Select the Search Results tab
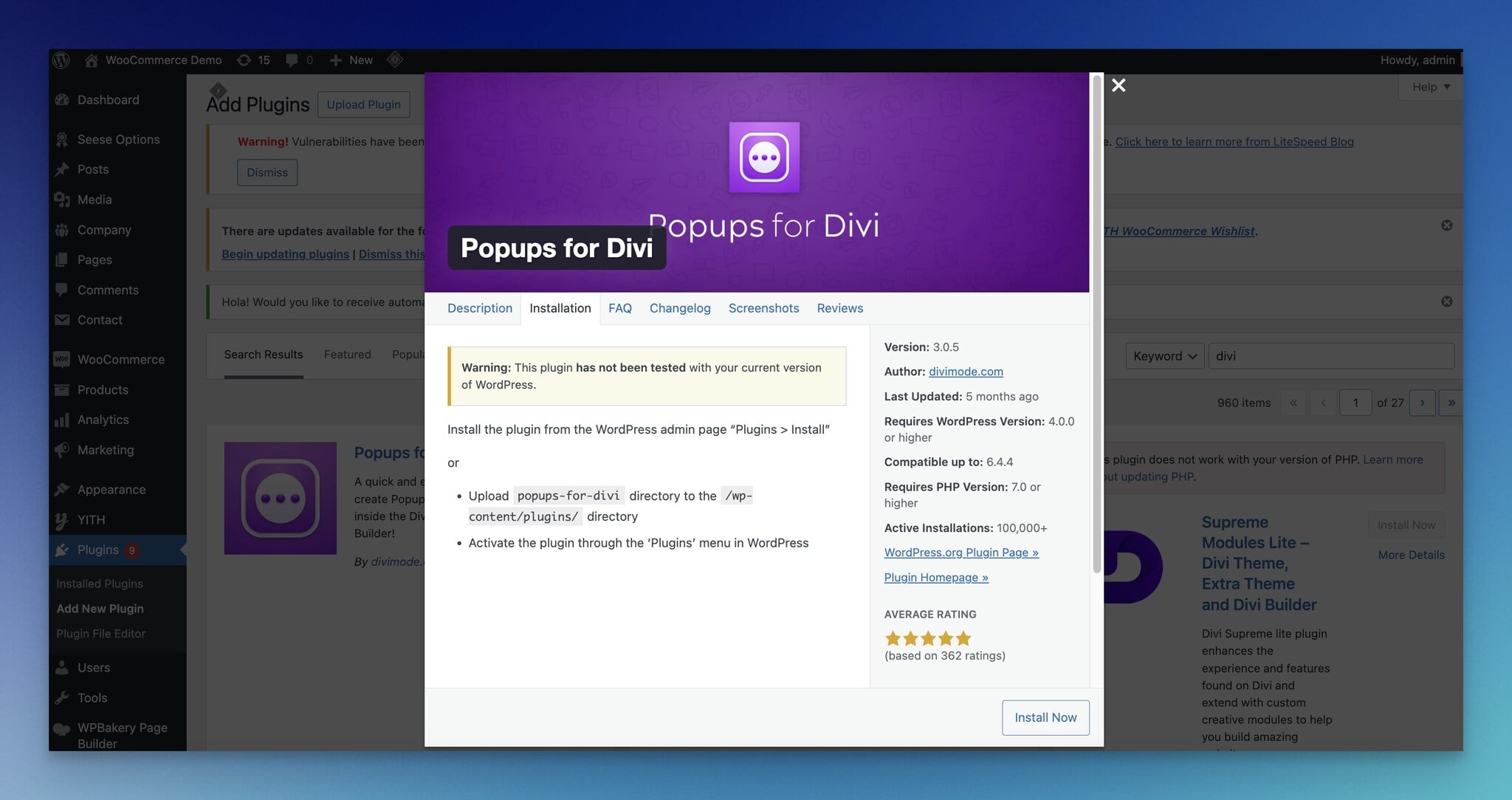 (264, 355)
